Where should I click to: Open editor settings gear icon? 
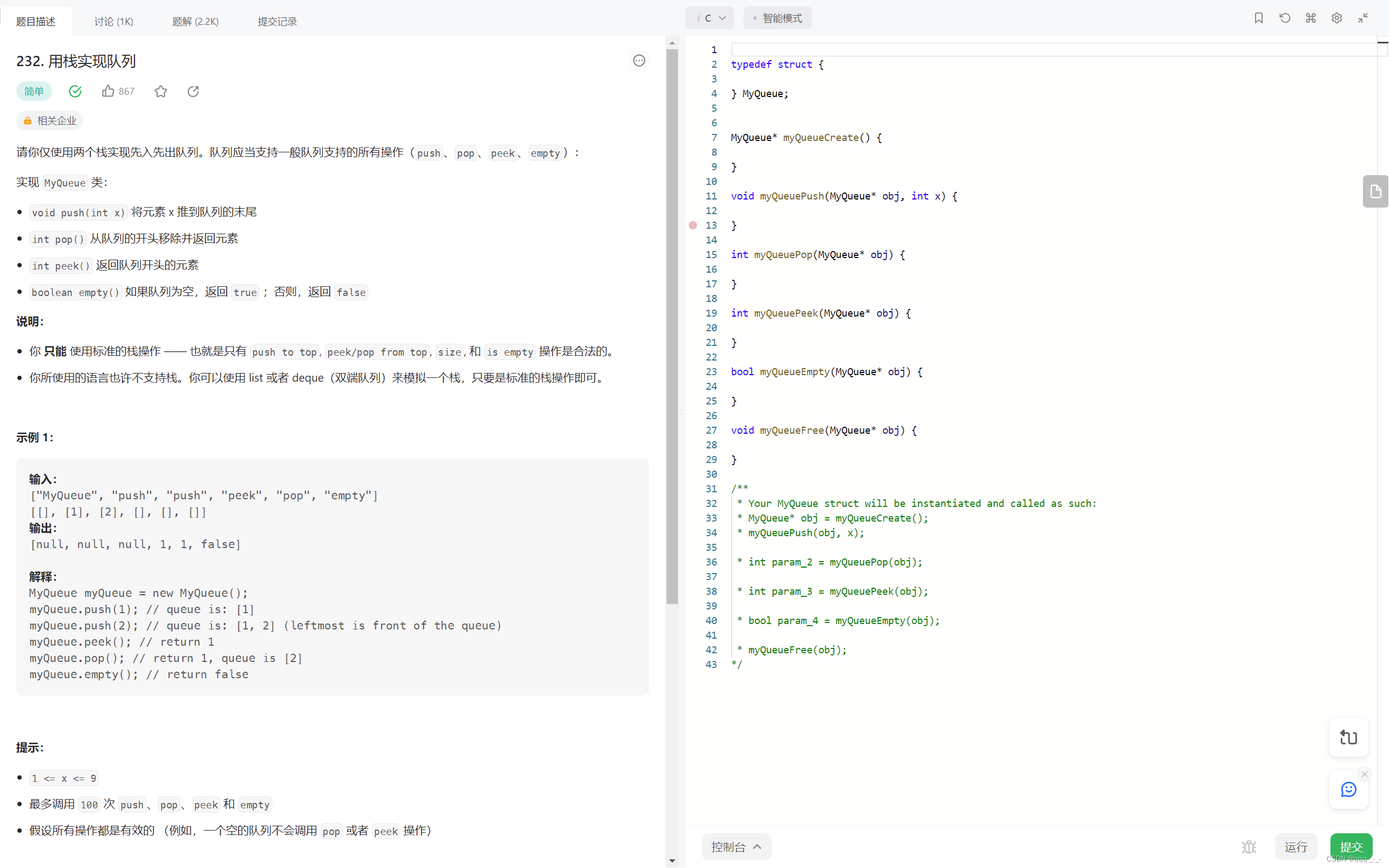coord(1337,18)
